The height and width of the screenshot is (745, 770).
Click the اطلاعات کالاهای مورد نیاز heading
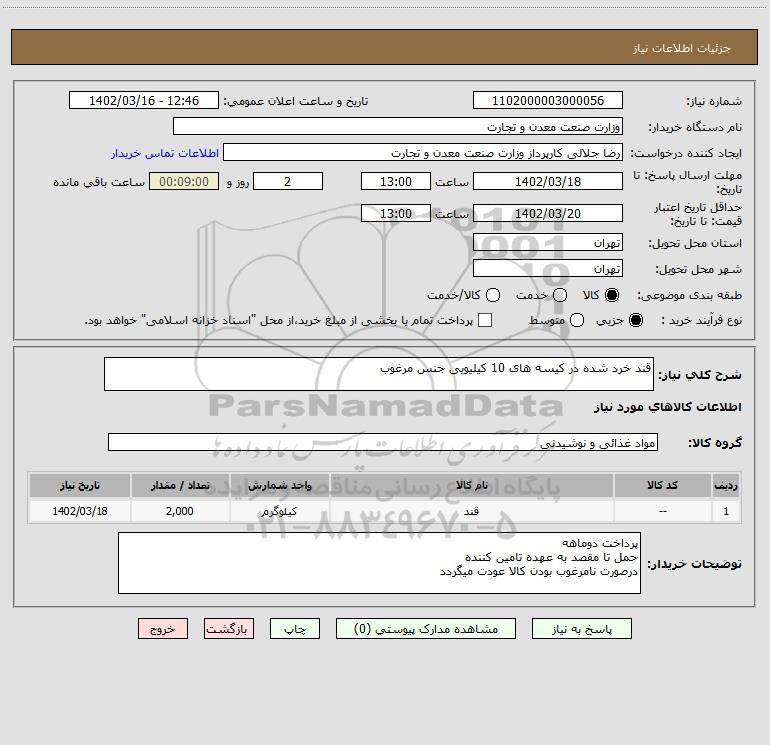tap(667, 407)
